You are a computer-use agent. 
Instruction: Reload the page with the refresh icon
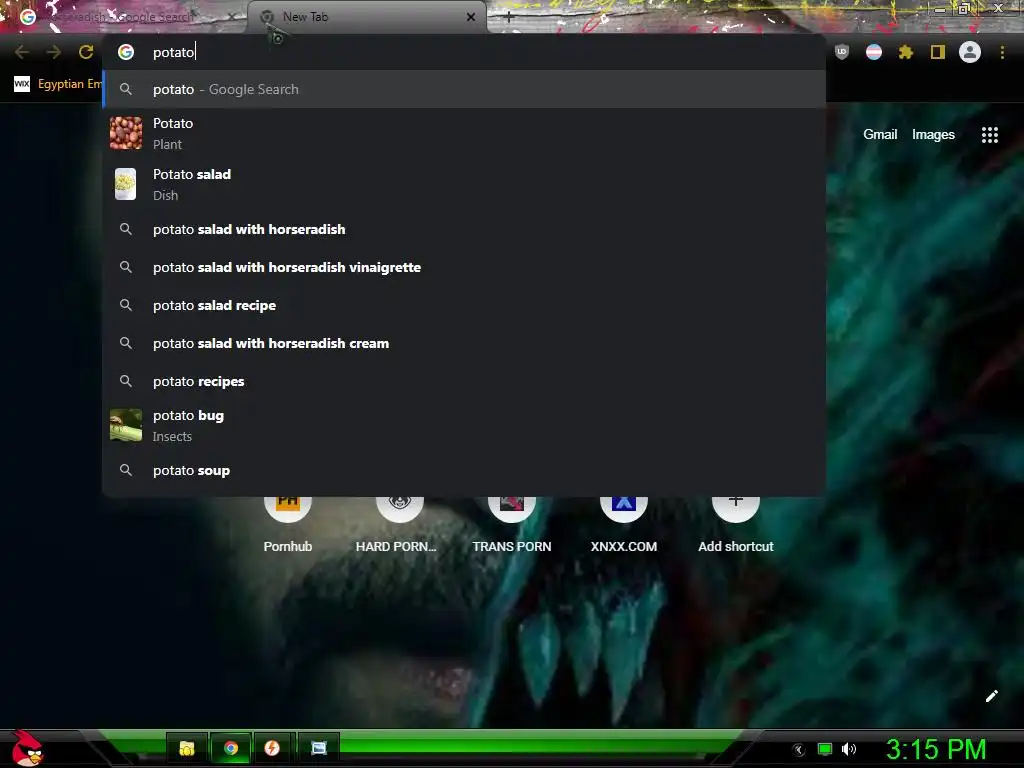(x=86, y=52)
